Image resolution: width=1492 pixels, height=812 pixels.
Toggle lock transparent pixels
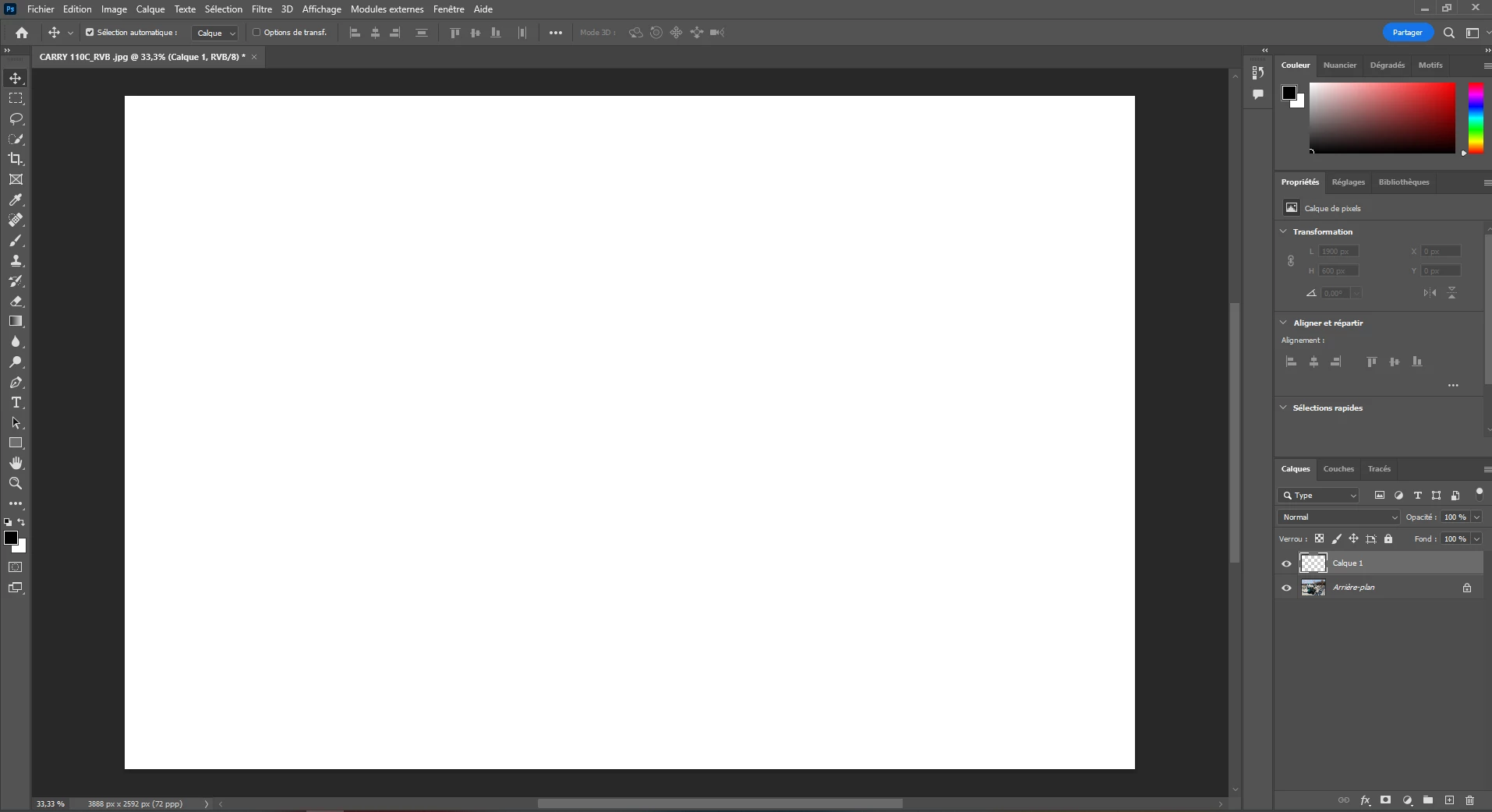pos(1319,538)
